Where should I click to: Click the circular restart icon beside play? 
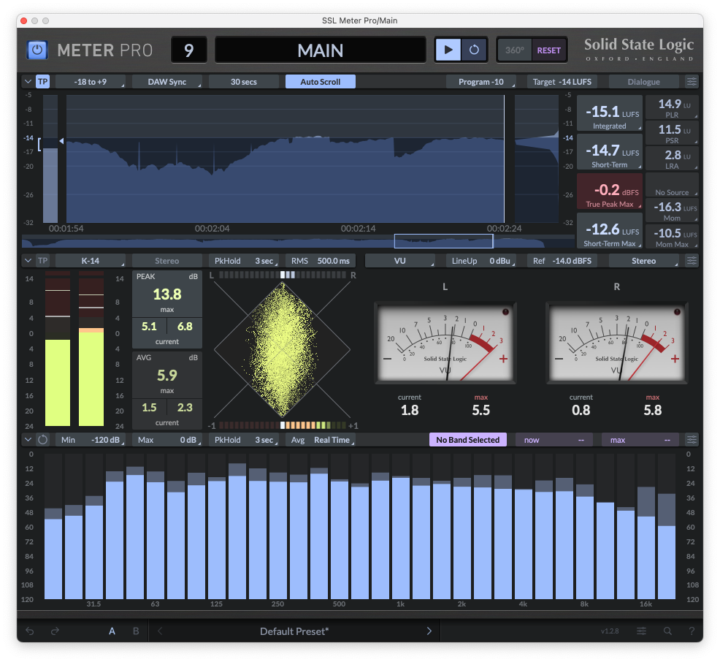pyautogui.click(x=474, y=50)
